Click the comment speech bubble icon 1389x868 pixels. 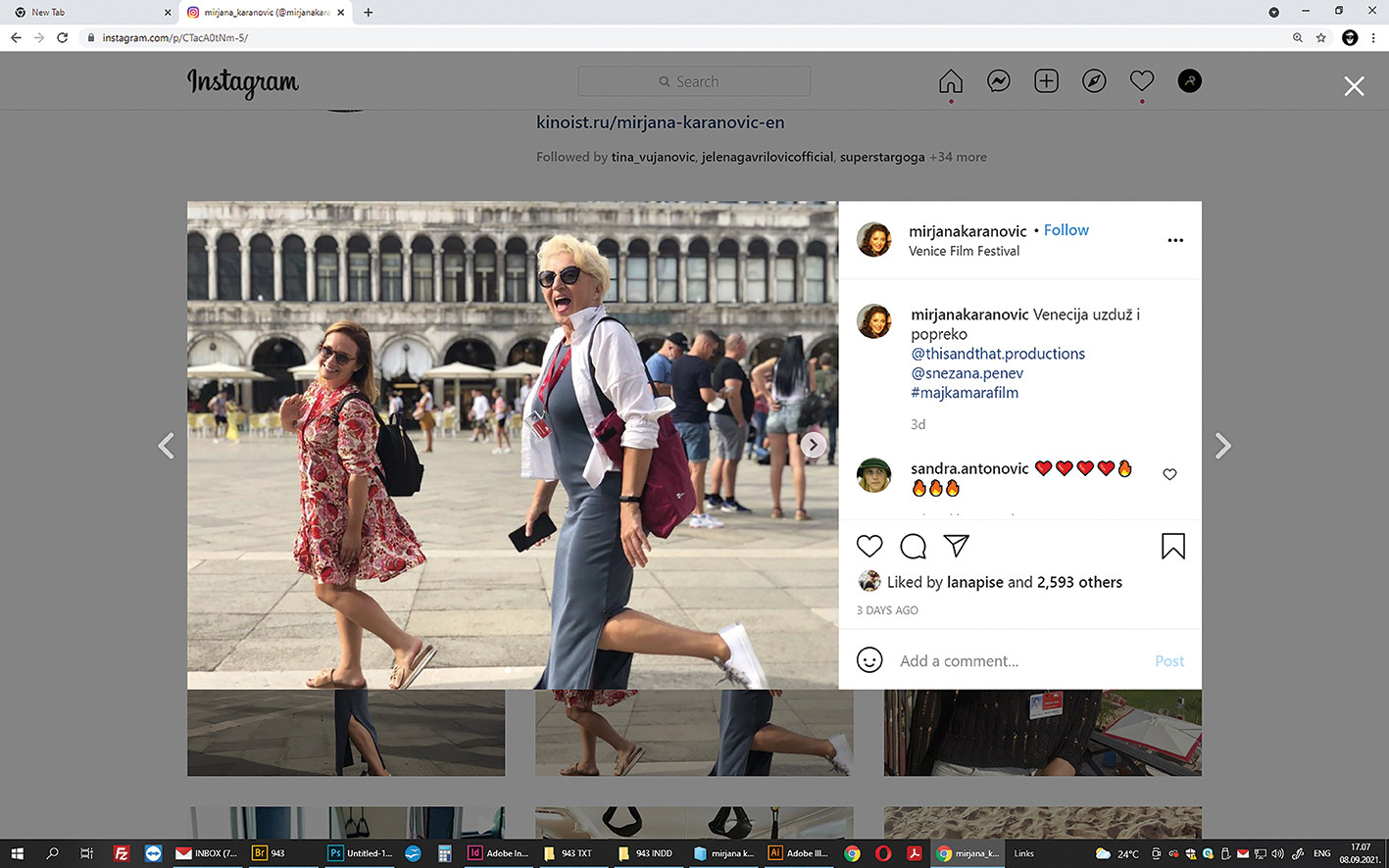pyautogui.click(x=913, y=547)
